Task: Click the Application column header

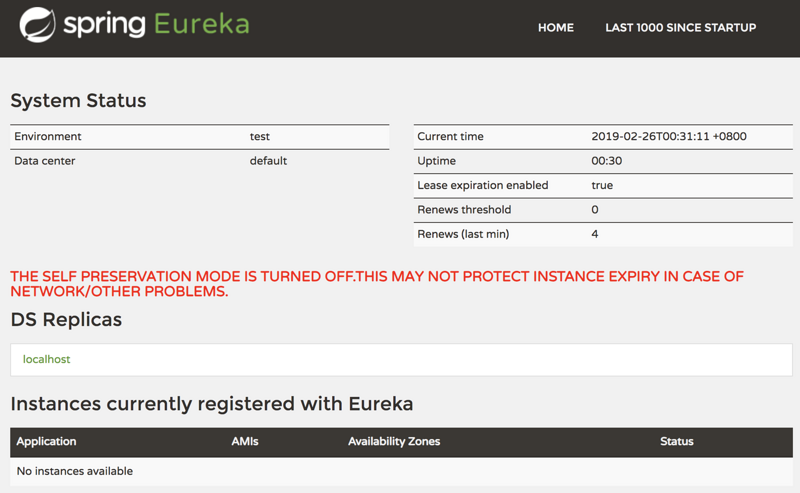Action: click(x=46, y=441)
